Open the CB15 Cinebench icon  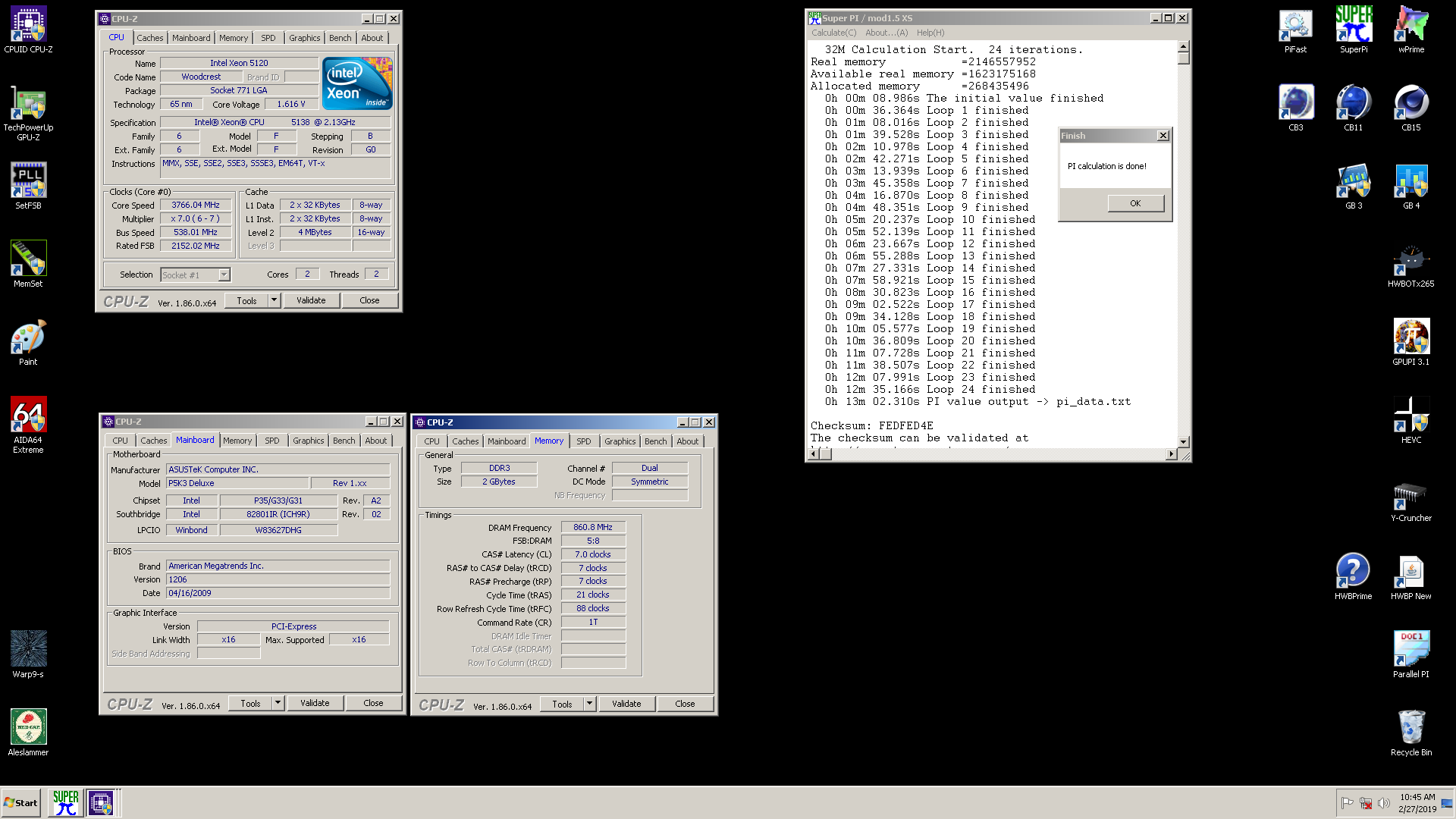[1411, 108]
